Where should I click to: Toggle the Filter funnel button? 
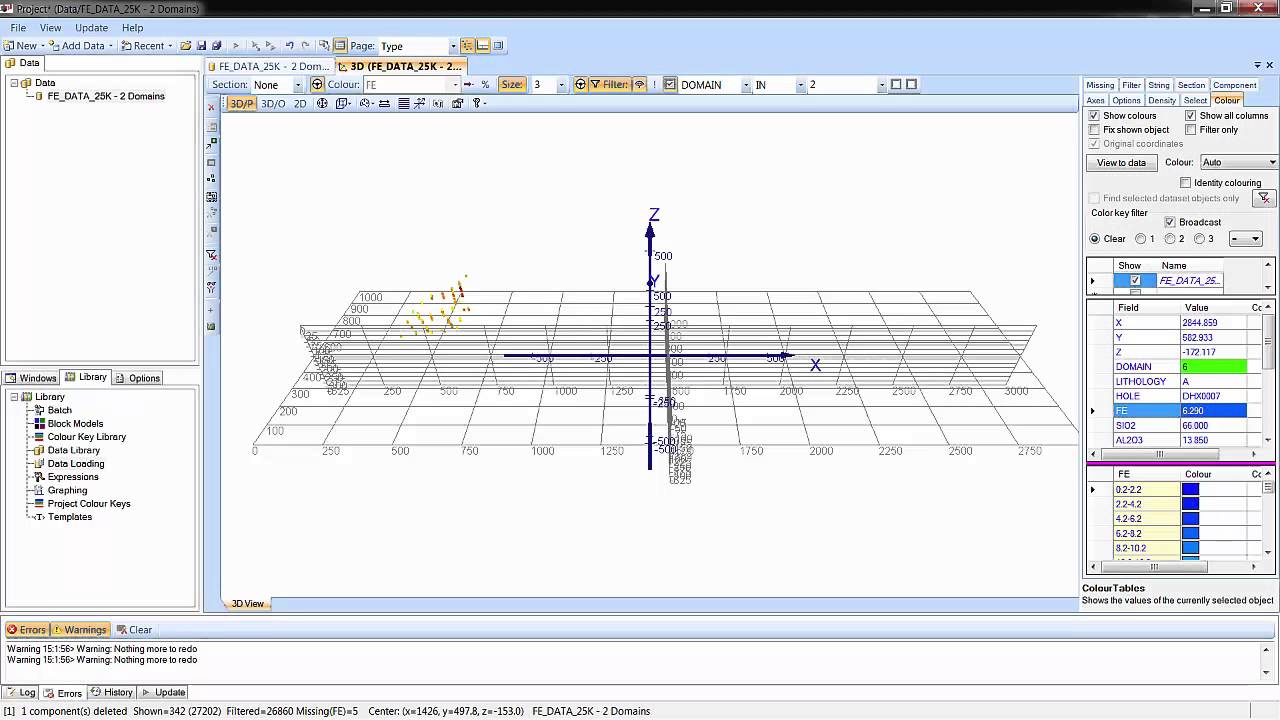609,85
